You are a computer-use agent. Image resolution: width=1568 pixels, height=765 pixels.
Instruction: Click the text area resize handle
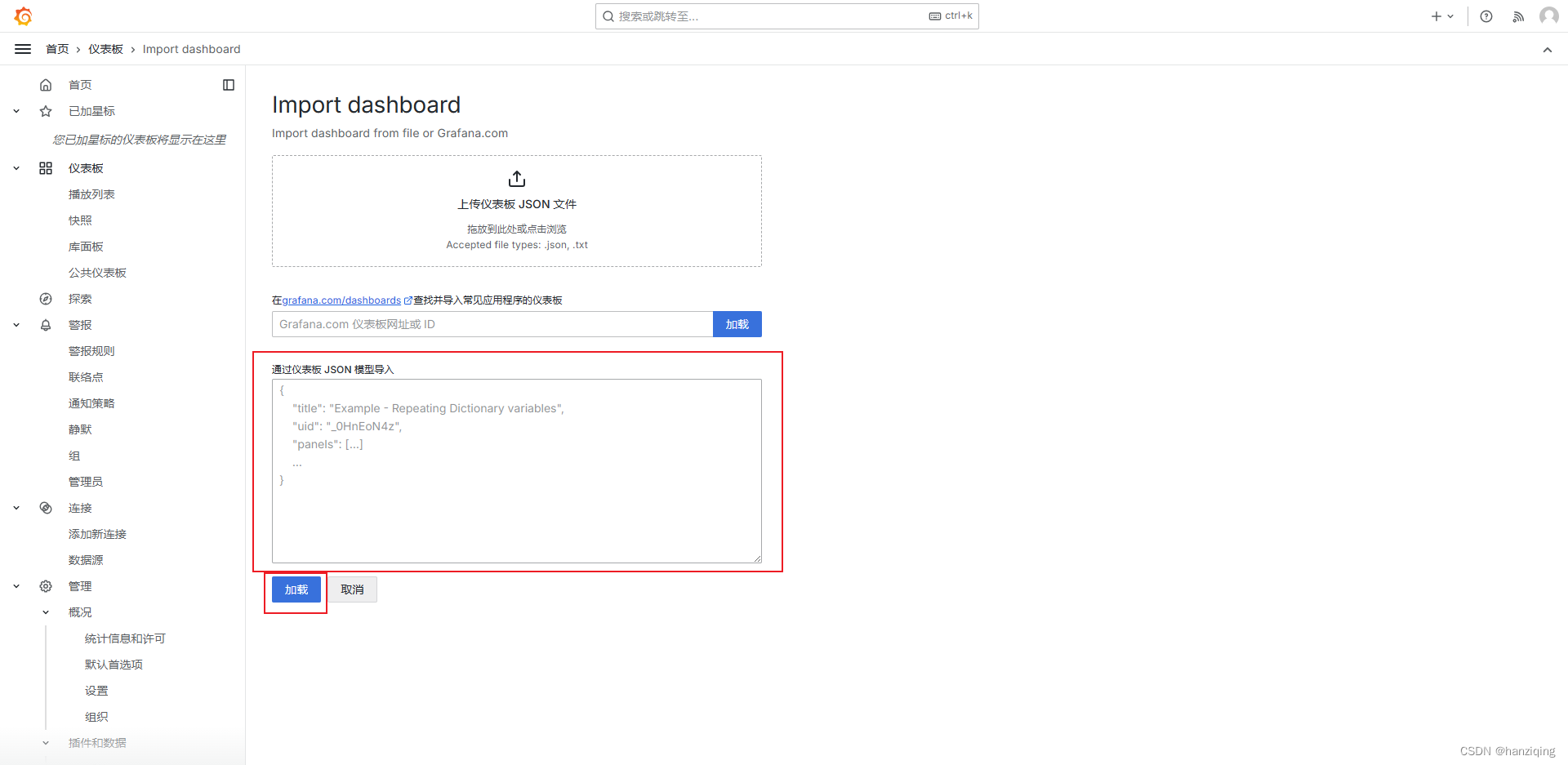click(757, 558)
